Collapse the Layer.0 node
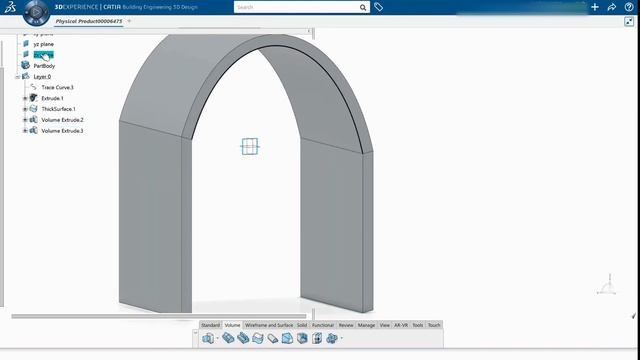The height and width of the screenshot is (360, 640). point(18,77)
